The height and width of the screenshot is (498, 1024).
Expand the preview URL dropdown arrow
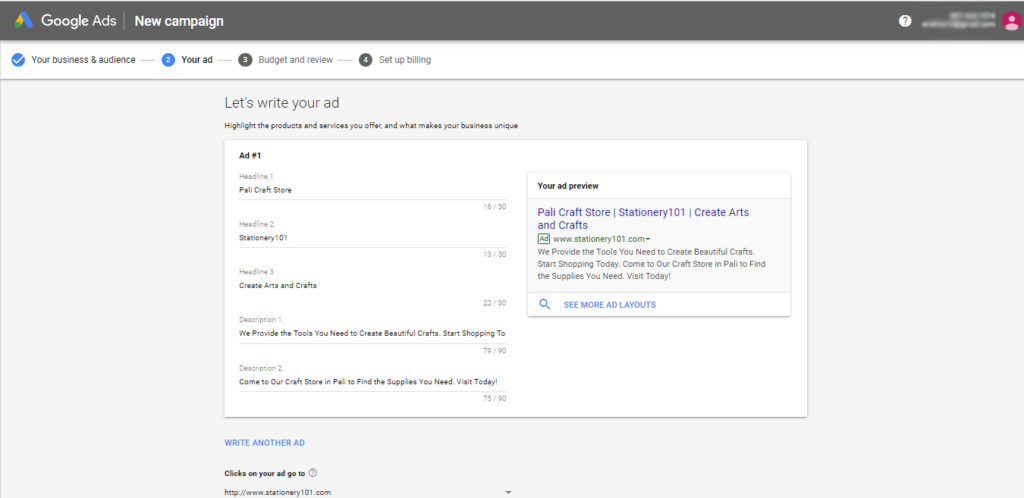tap(648, 240)
